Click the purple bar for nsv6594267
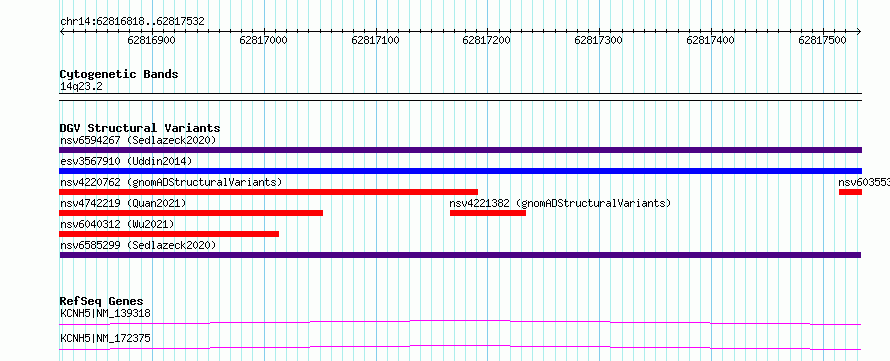This screenshot has width=890, height=361. point(460,150)
